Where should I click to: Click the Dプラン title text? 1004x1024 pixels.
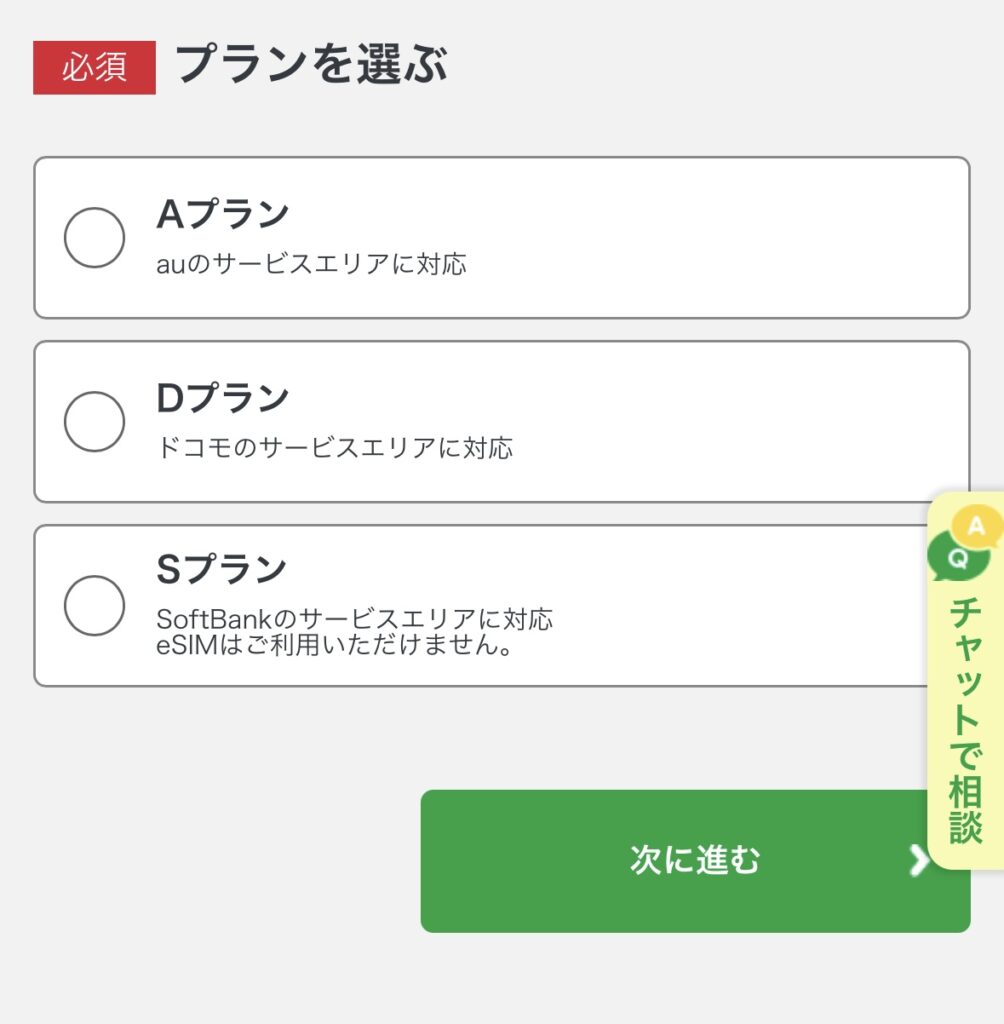[222, 398]
